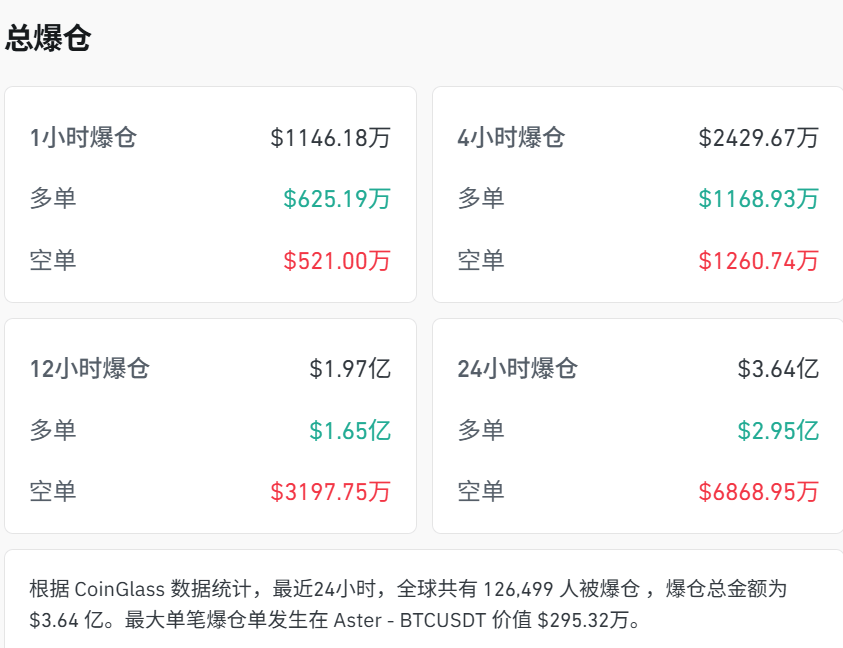Click the 多单 label in 24小时爆仓 card
Image resolution: width=843 pixels, height=648 pixels.
[x=481, y=431]
